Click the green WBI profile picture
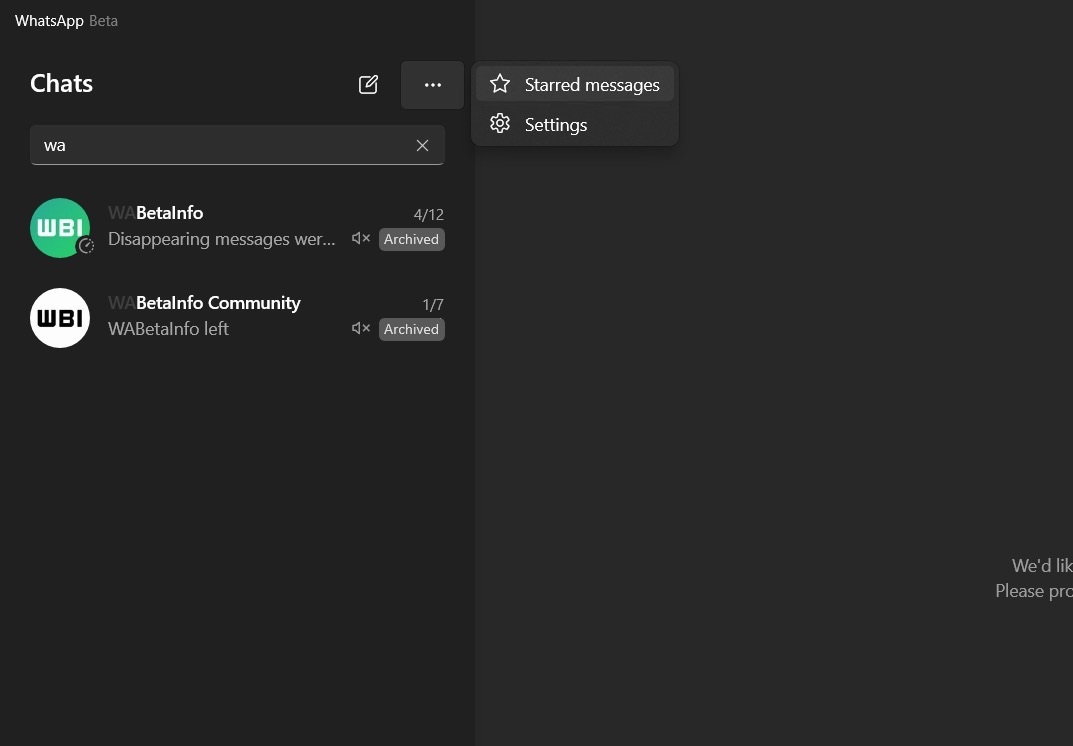Screen dimensions: 1073x746 58,226
